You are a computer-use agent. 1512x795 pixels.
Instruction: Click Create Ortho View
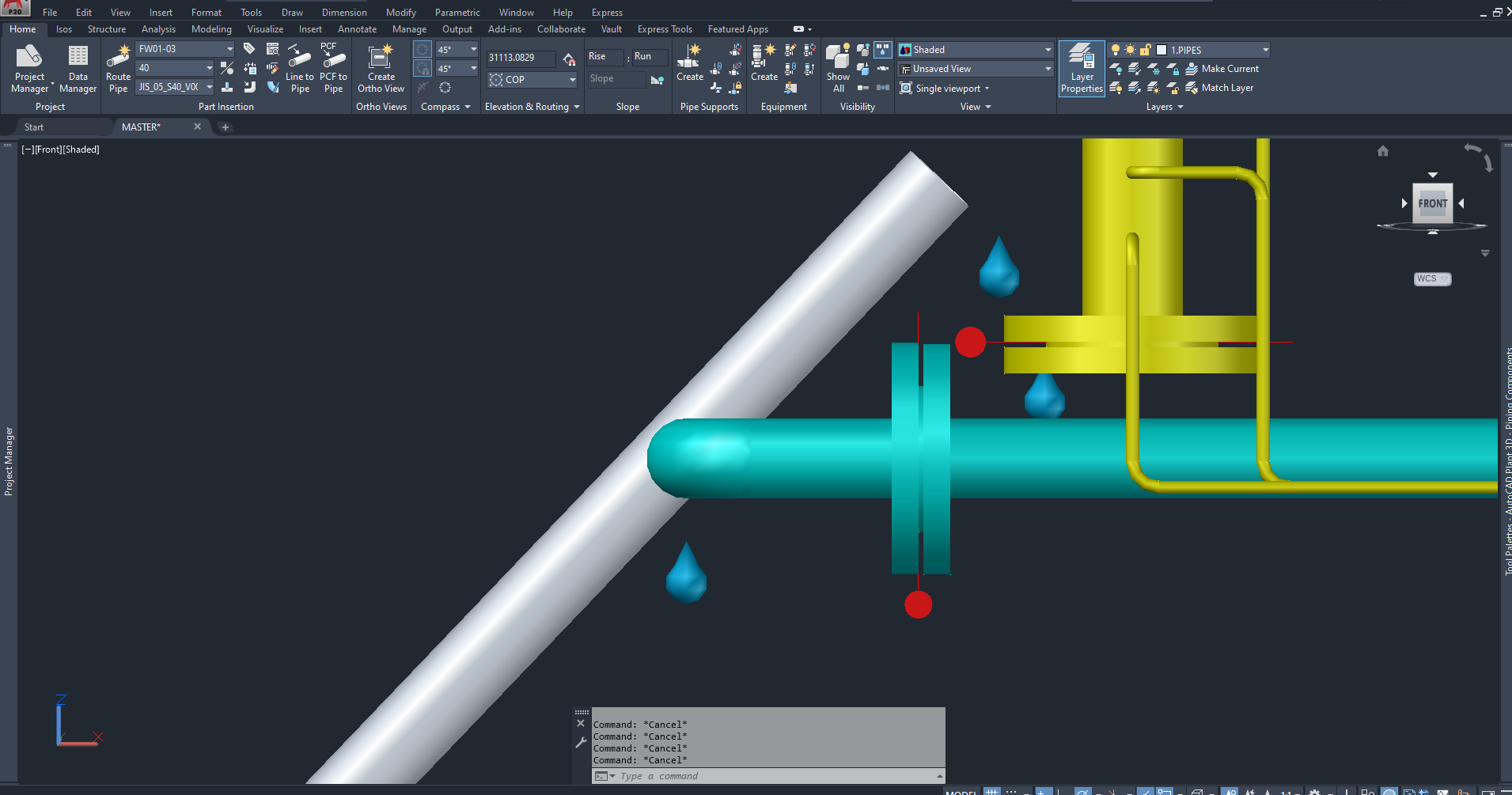click(x=381, y=67)
